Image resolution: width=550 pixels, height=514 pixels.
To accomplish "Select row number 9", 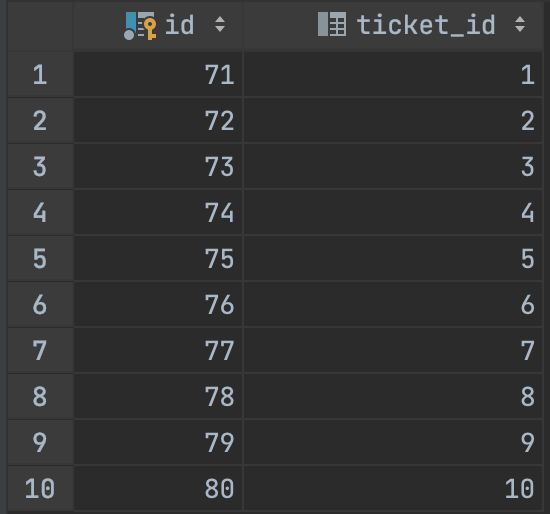I will click(40, 442).
